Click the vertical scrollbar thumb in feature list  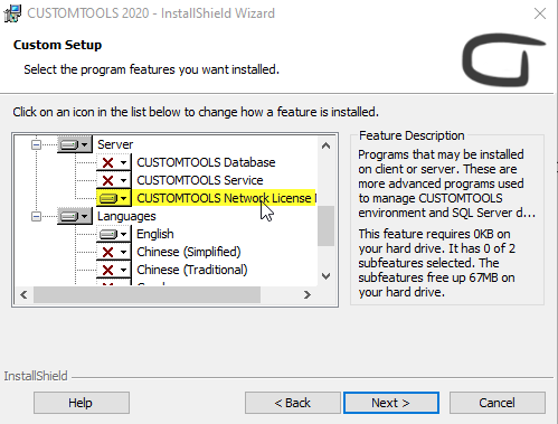326,226
